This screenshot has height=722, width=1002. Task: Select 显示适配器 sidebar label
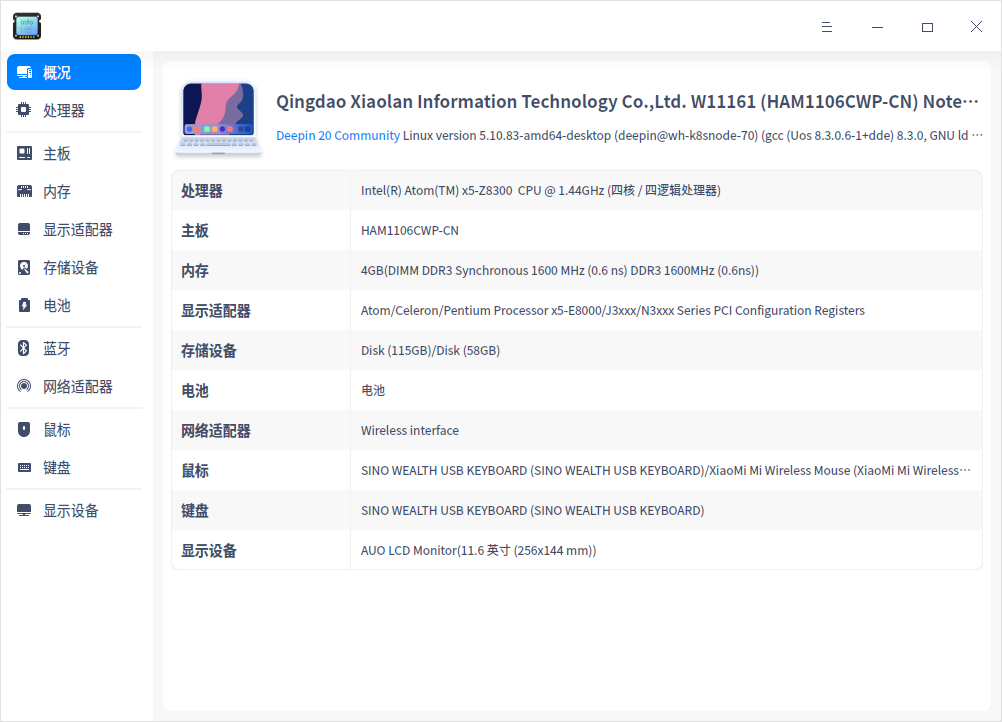coord(78,230)
